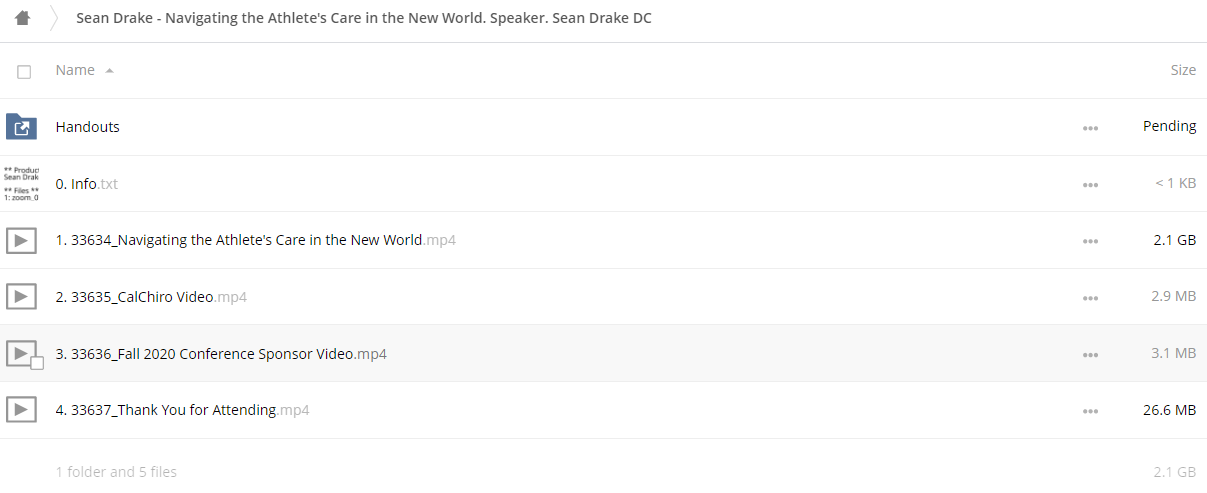
Task: Open more options for Fall 2020 Conference Sponsor Video
Action: coord(1090,354)
